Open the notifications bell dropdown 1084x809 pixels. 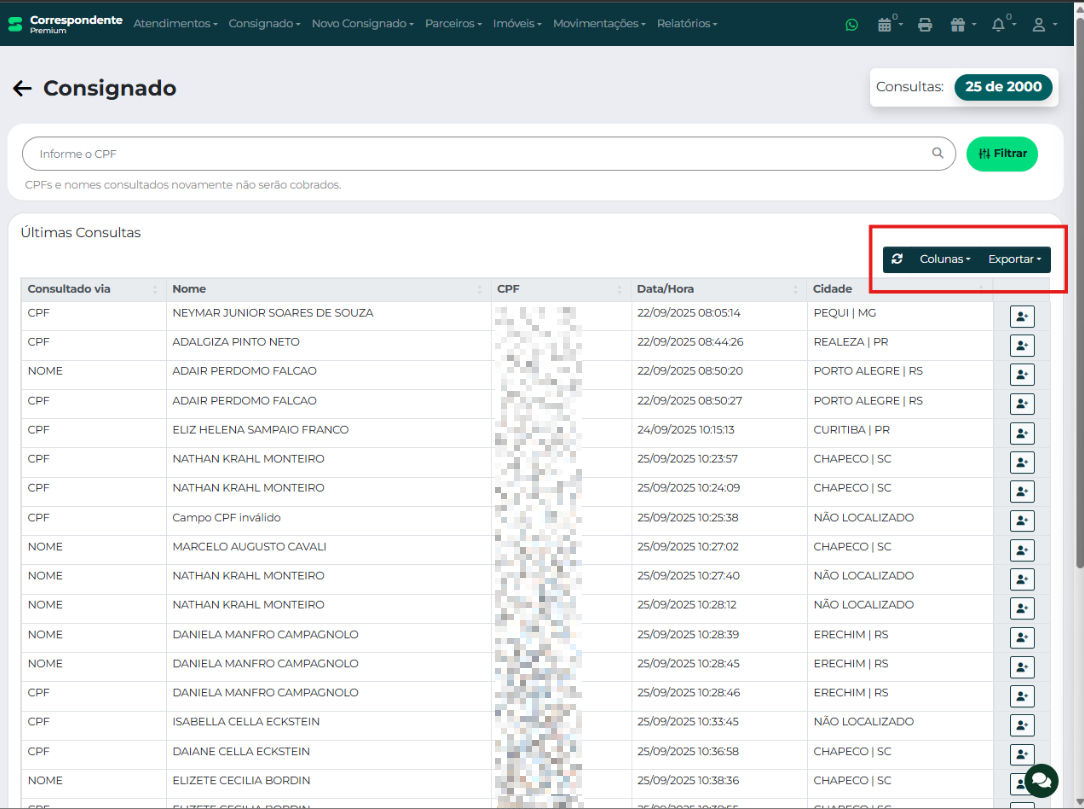(x=1001, y=24)
